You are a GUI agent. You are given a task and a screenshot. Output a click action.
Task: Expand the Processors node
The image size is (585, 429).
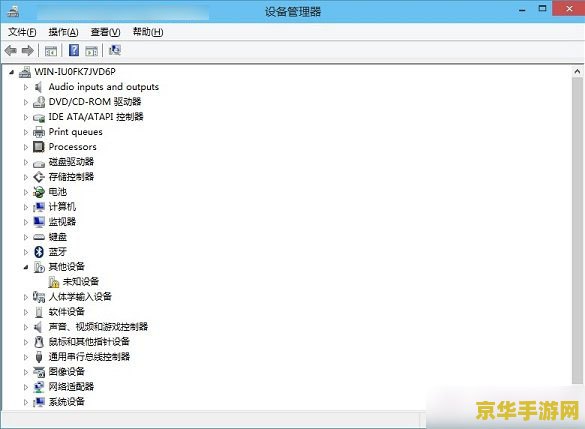26,147
